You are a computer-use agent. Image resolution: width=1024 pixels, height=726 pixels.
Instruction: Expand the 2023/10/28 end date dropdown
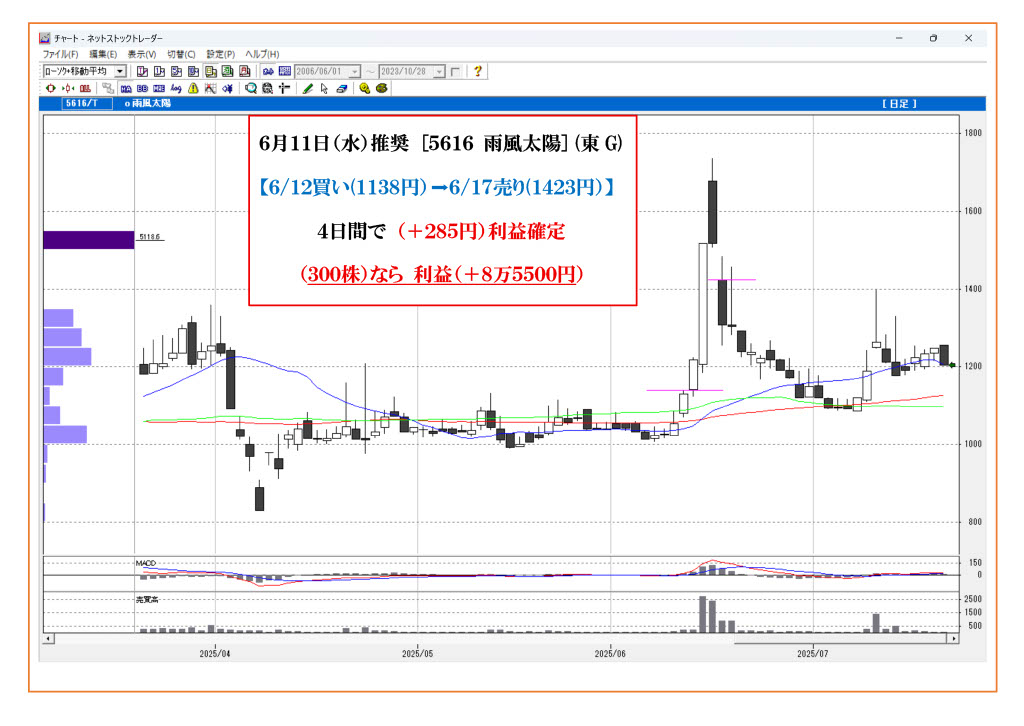pos(439,72)
